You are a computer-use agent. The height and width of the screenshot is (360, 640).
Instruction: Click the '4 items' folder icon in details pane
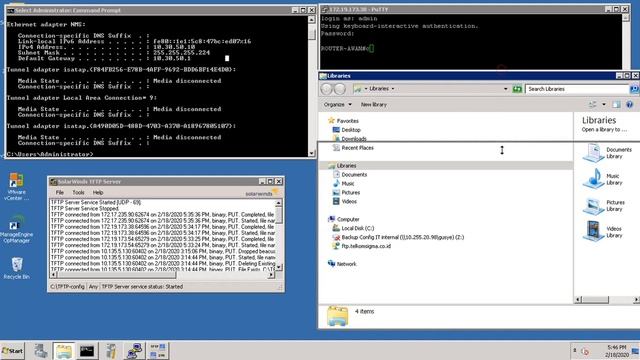(337, 316)
